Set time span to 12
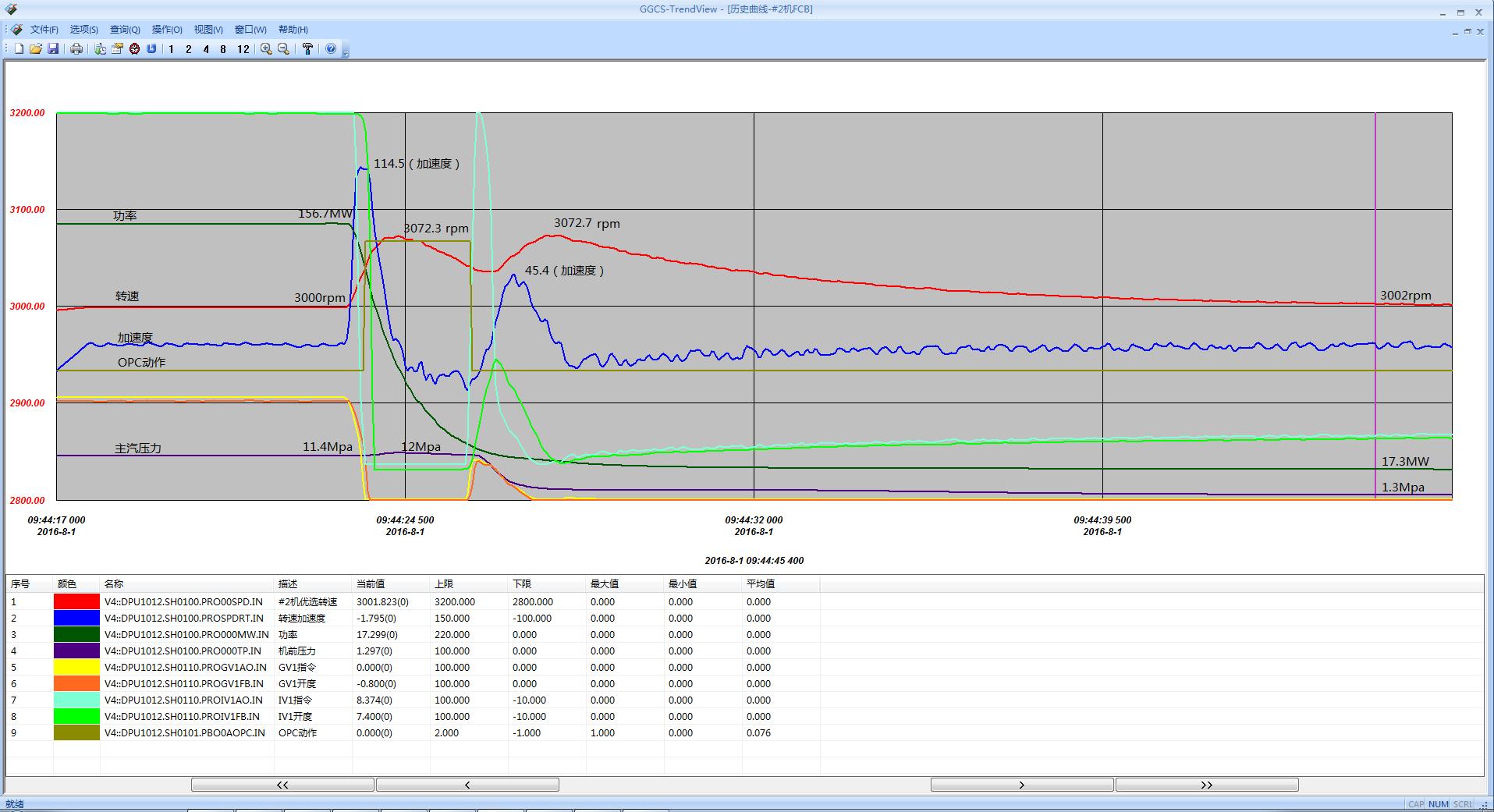The width and height of the screenshot is (1494, 812). [x=243, y=49]
